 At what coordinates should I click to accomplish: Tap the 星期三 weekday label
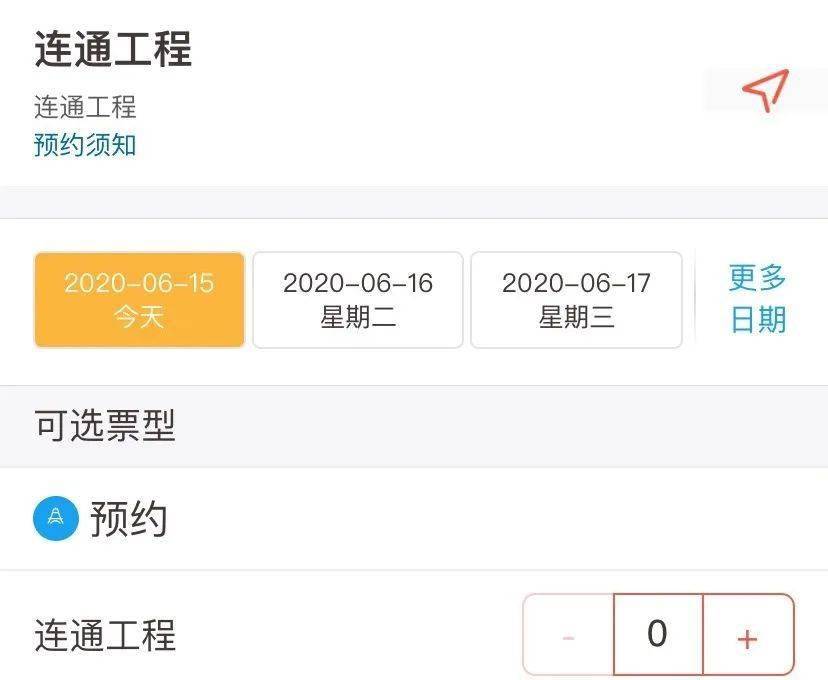pos(576,317)
